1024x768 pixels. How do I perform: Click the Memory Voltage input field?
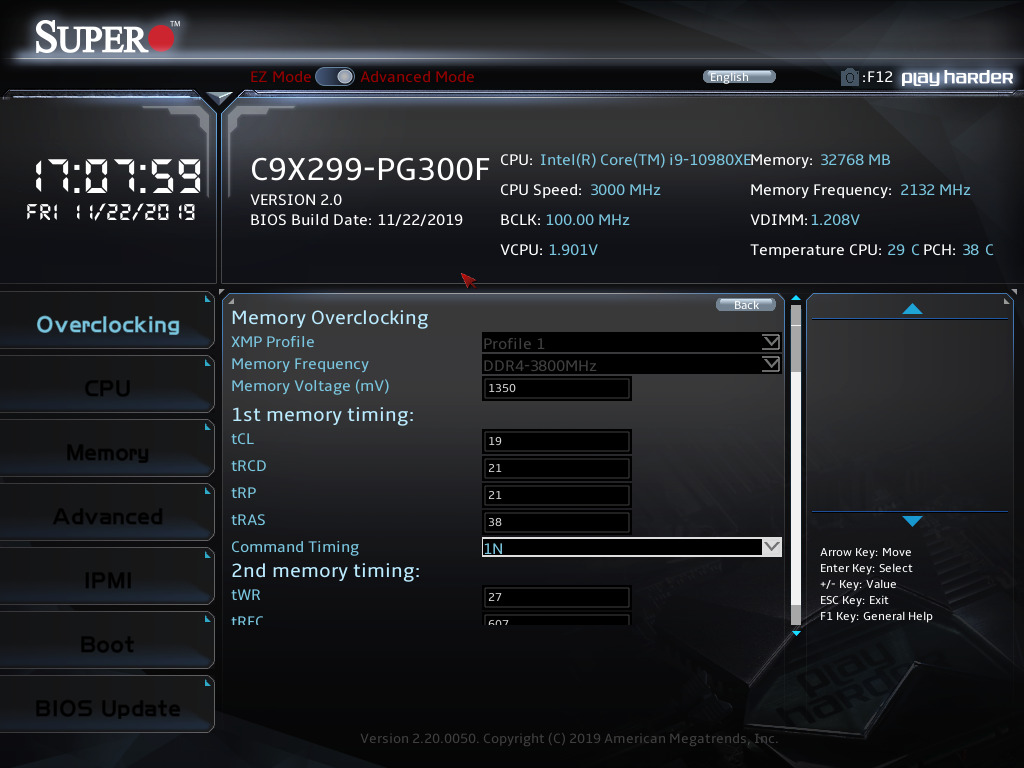[x=556, y=388]
